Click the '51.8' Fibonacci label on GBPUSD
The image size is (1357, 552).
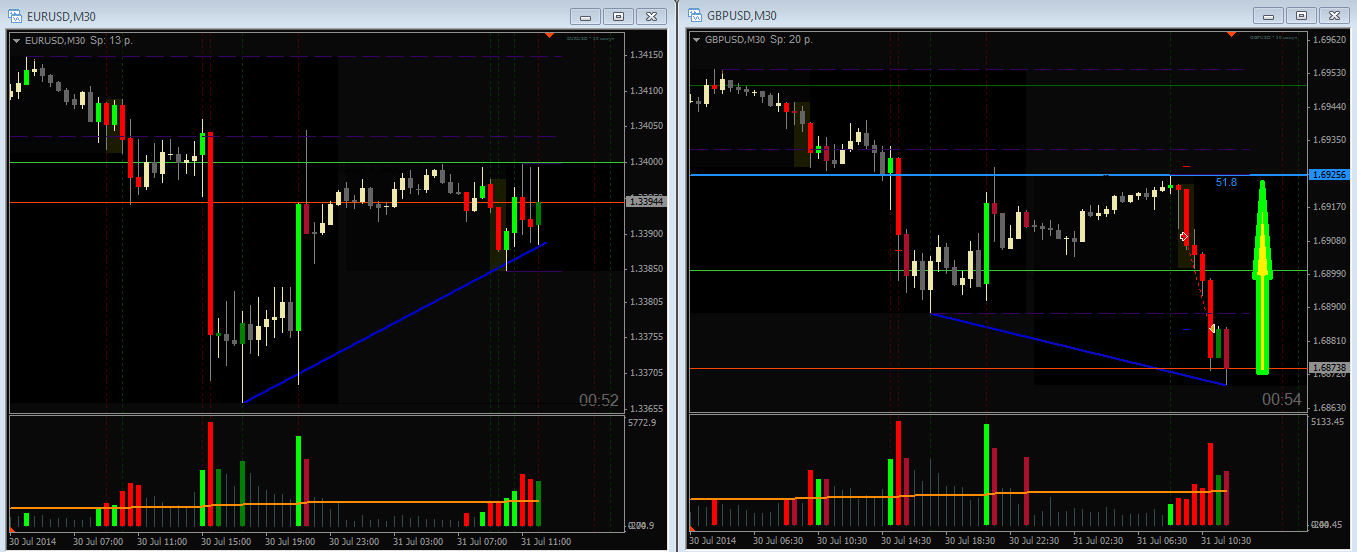coord(1226,183)
